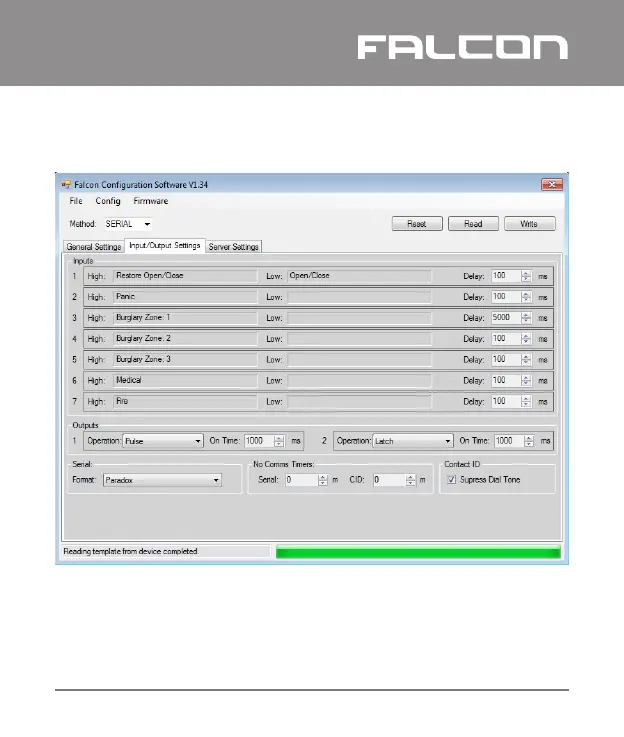Open the Config menu
Screen dimensions: 624x737
click(108, 201)
